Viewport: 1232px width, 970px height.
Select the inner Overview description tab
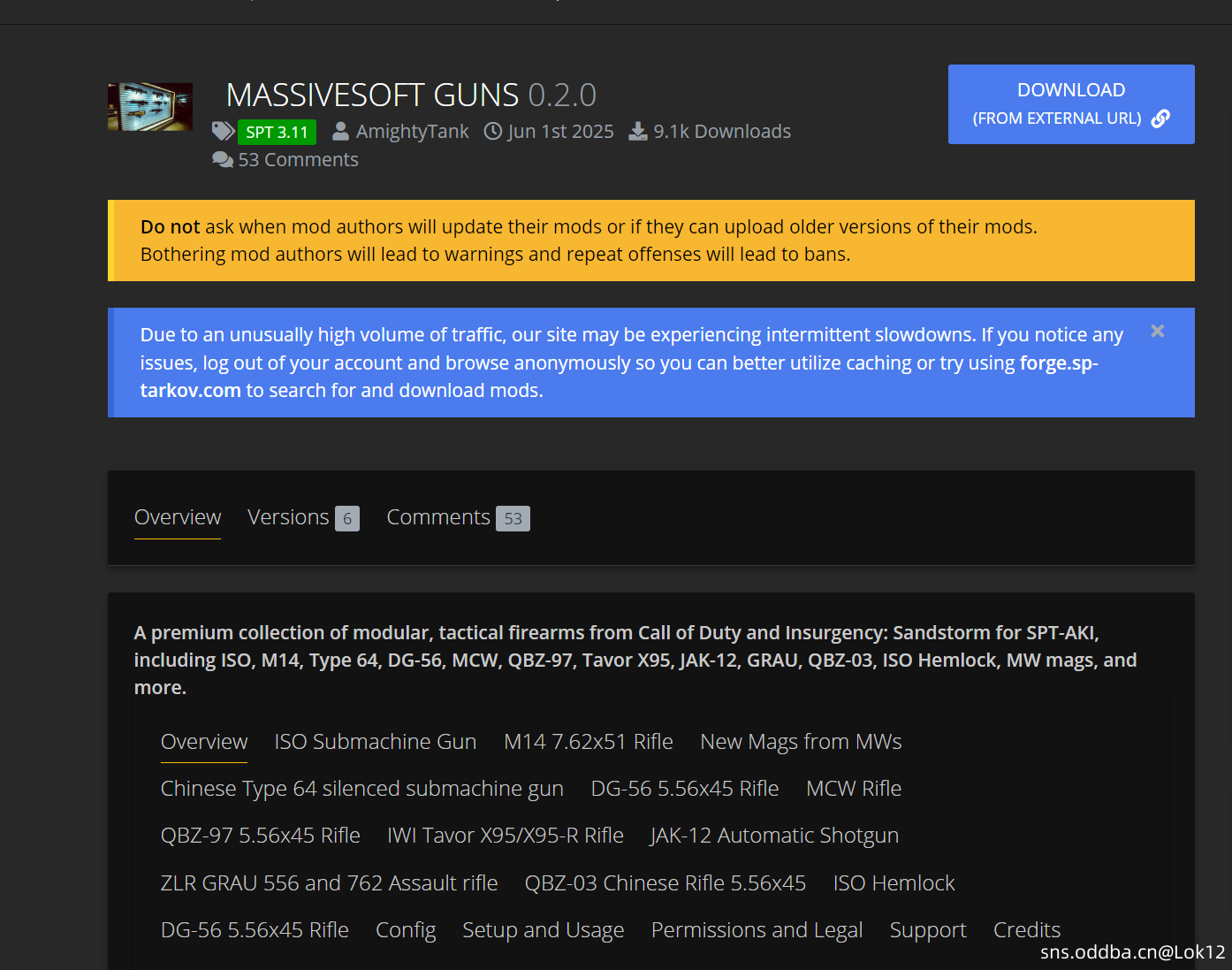pos(204,742)
